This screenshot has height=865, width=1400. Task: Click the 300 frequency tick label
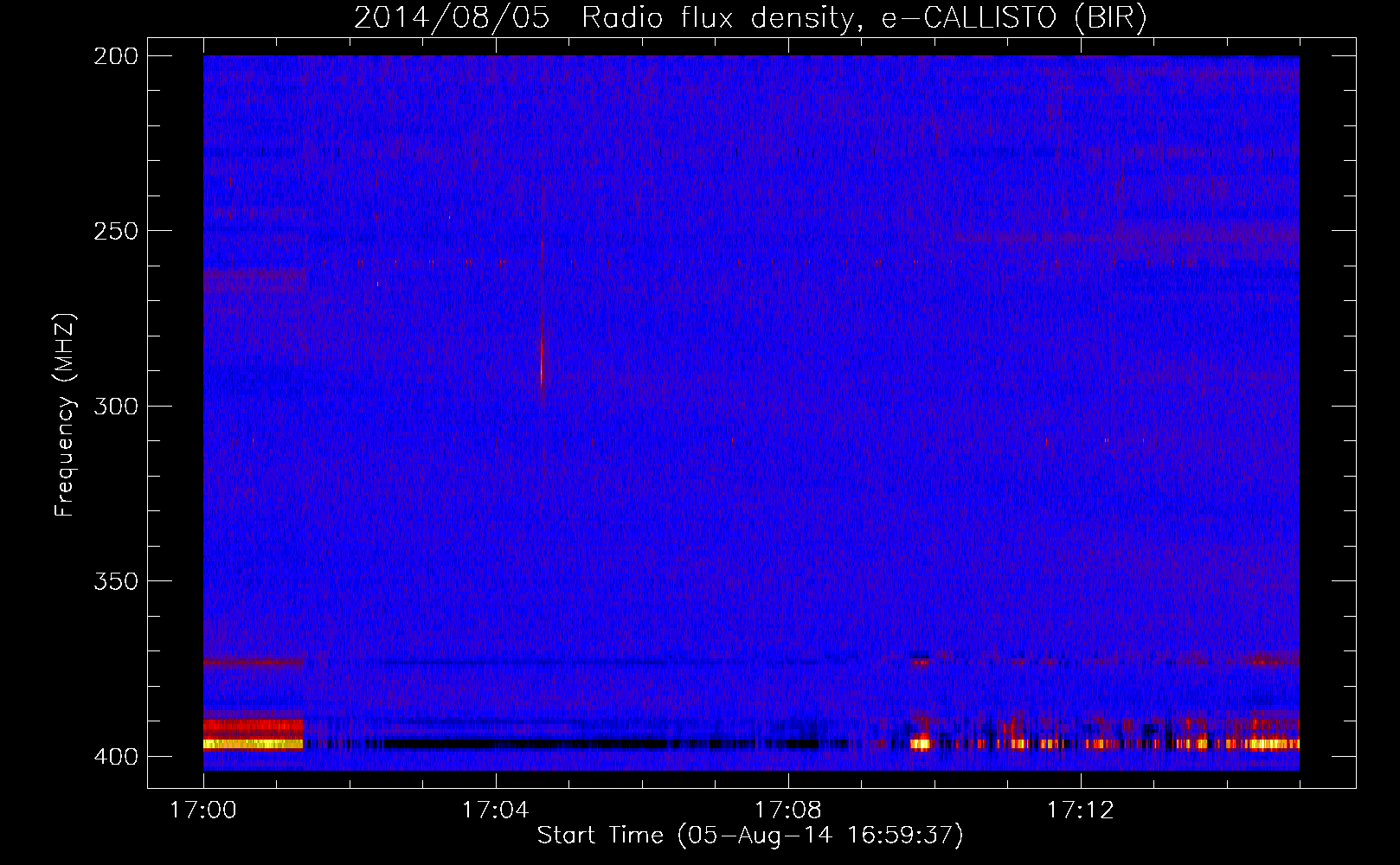pyautogui.click(x=116, y=406)
